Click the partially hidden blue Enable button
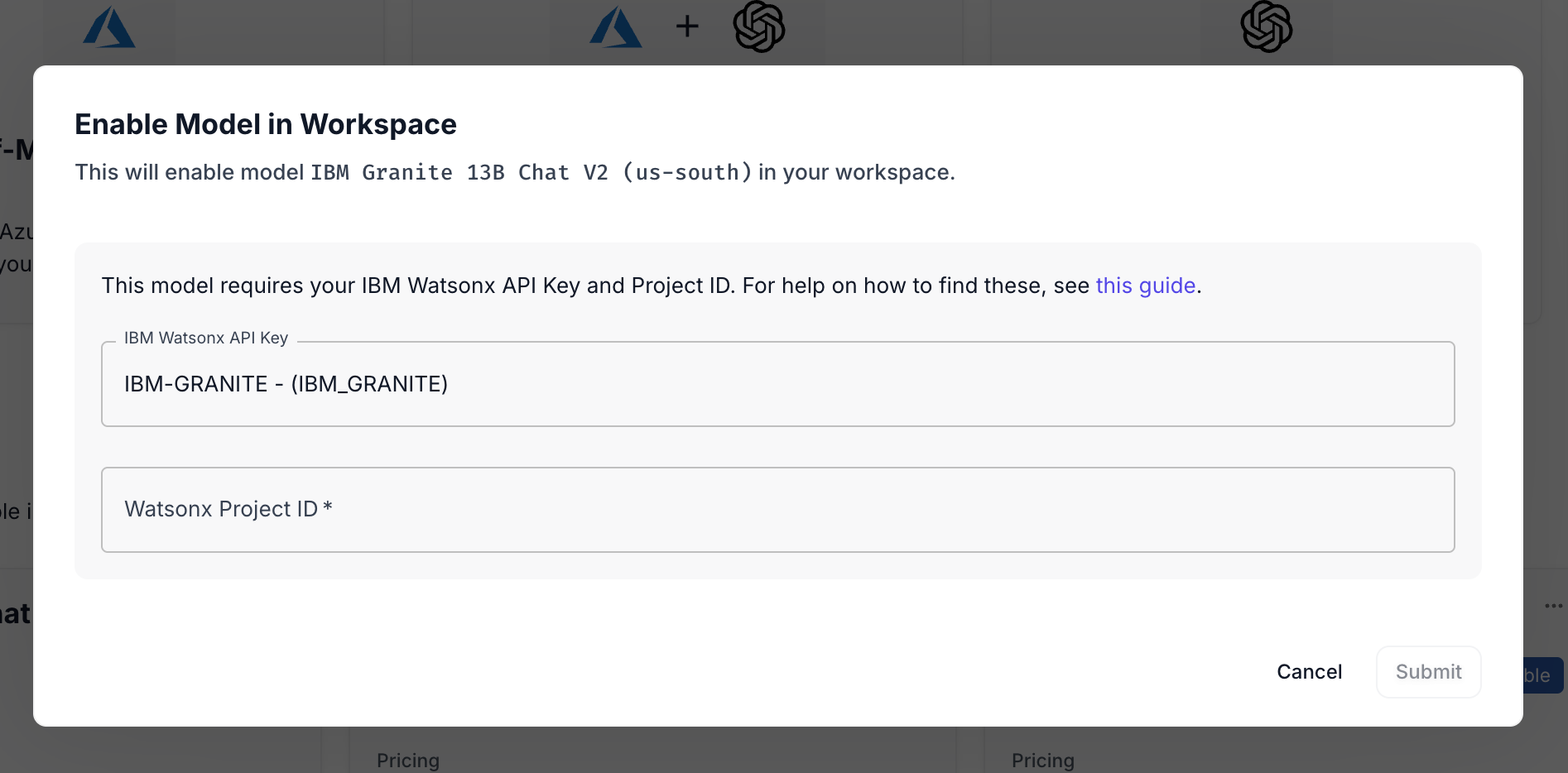The width and height of the screenshot is (1568, 773). 1543,675
